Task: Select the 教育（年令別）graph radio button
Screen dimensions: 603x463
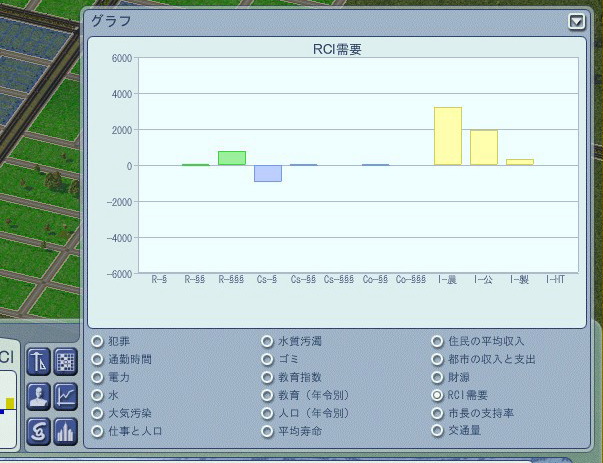Action: click(x=267, y=395)
